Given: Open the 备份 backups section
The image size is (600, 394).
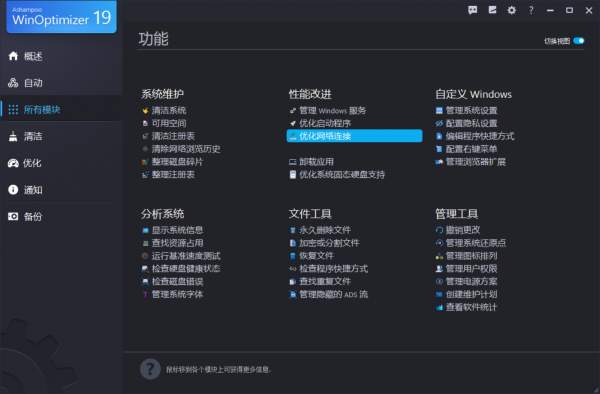Looking at the screenshot, I should pyautogui.click(x=33, y=217).
